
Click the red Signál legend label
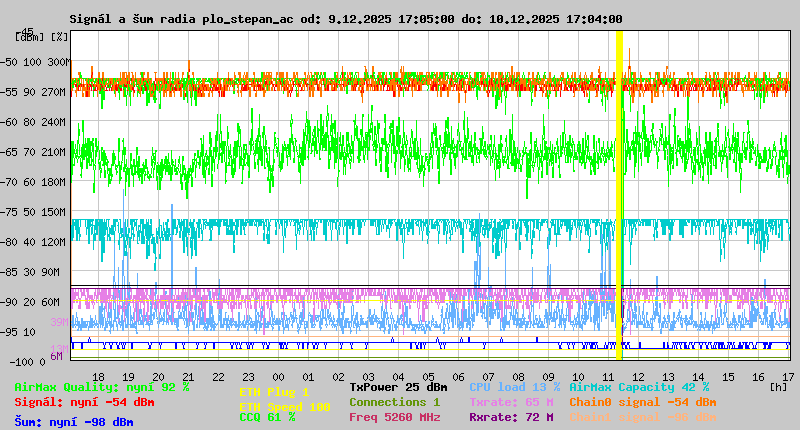(84, 402)
